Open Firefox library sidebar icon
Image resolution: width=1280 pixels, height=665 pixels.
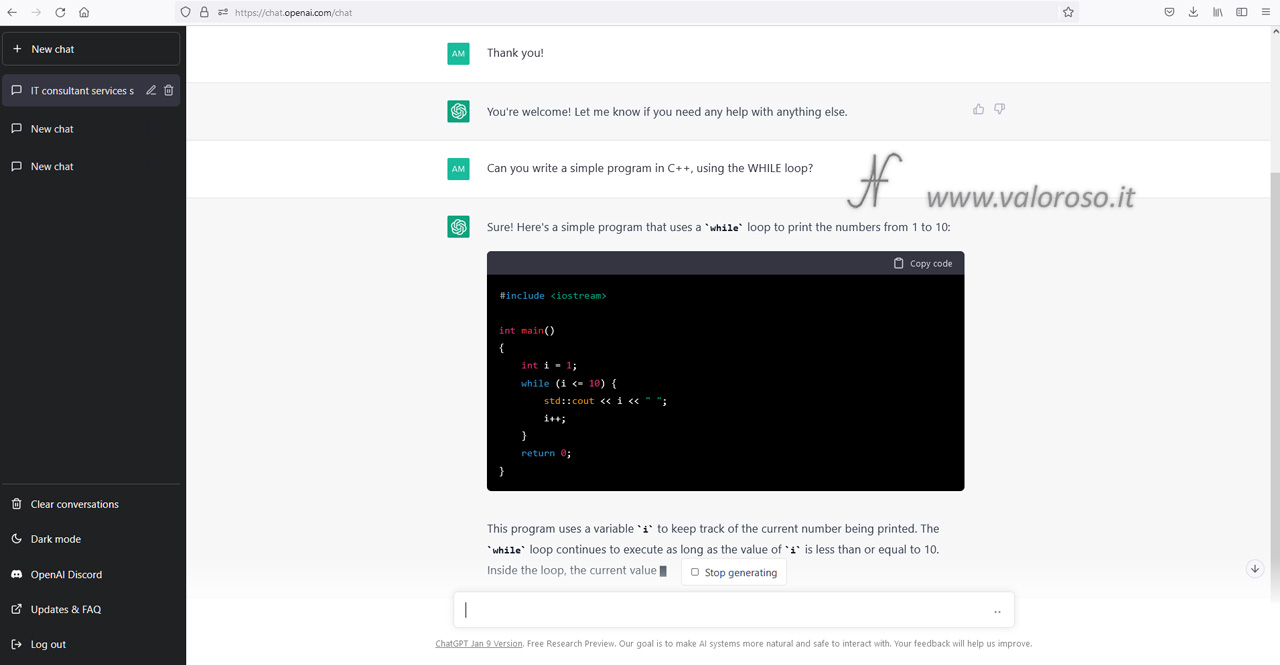1217,12
